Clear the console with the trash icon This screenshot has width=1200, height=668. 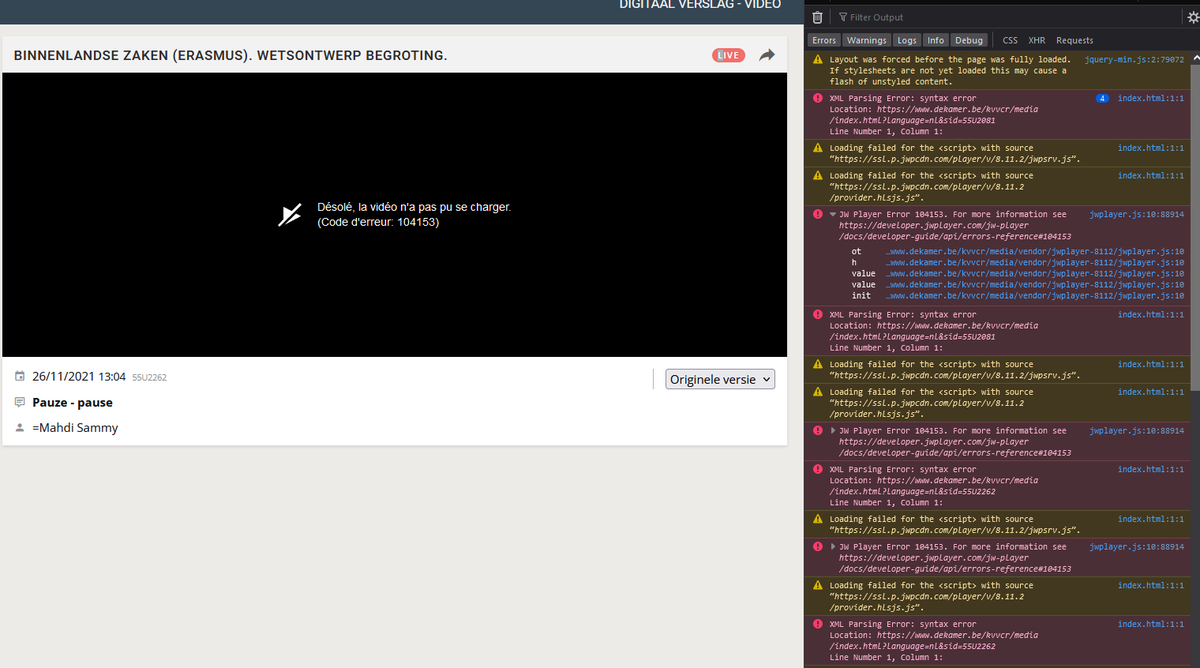coord(818,17)
